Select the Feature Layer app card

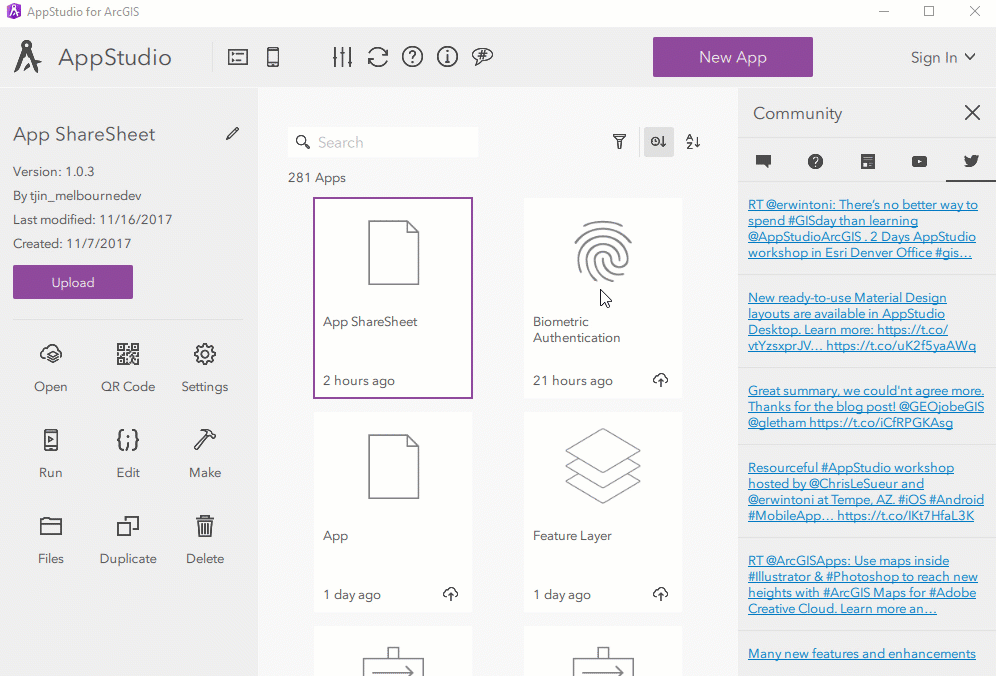click(603, 512)
